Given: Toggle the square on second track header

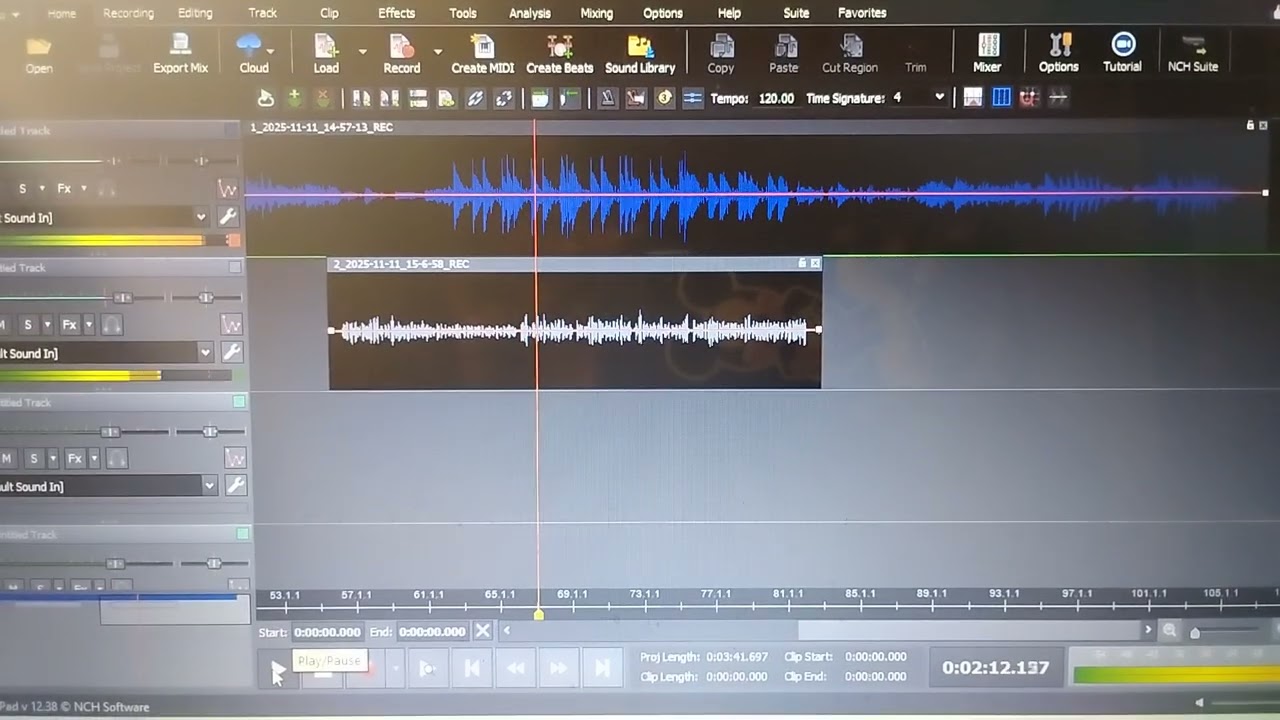Looking at the screenshot, I should [x=235, y=267].
